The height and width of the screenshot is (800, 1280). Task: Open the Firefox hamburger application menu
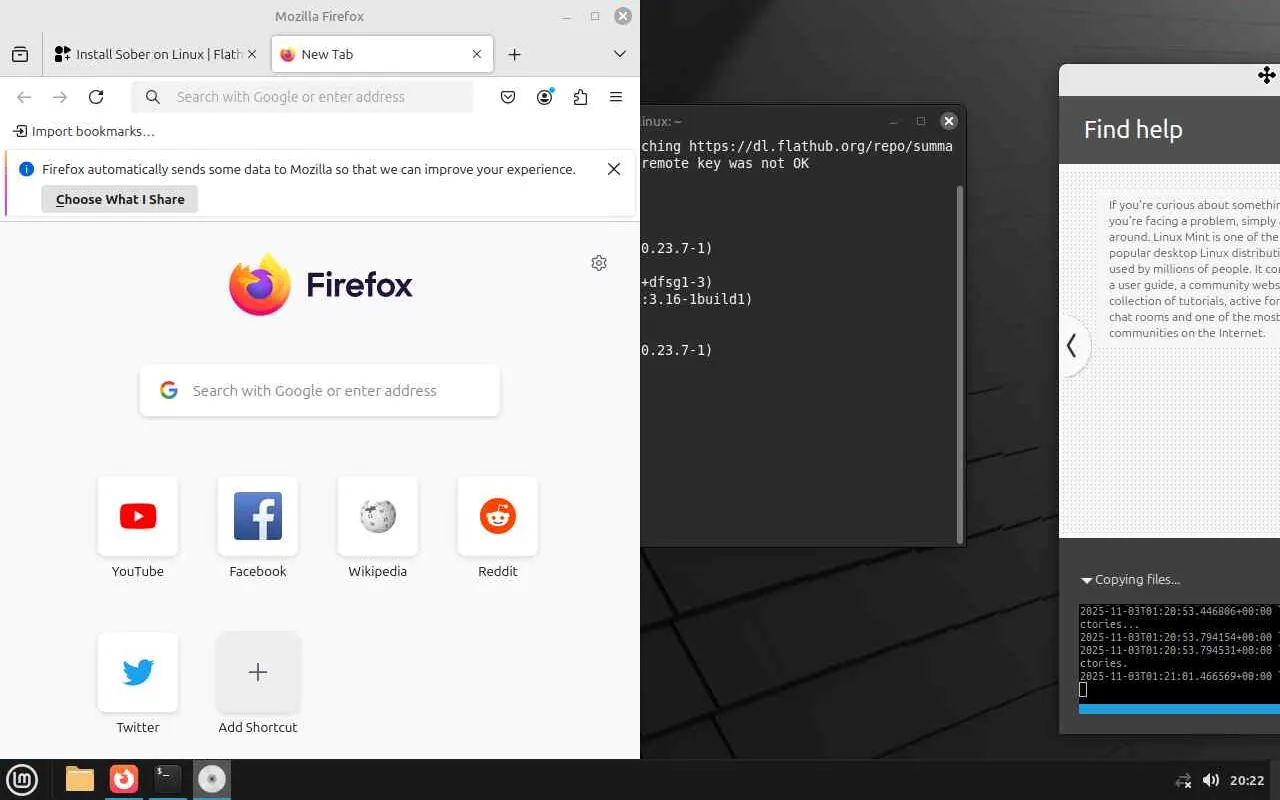click(x=616, y=97)
